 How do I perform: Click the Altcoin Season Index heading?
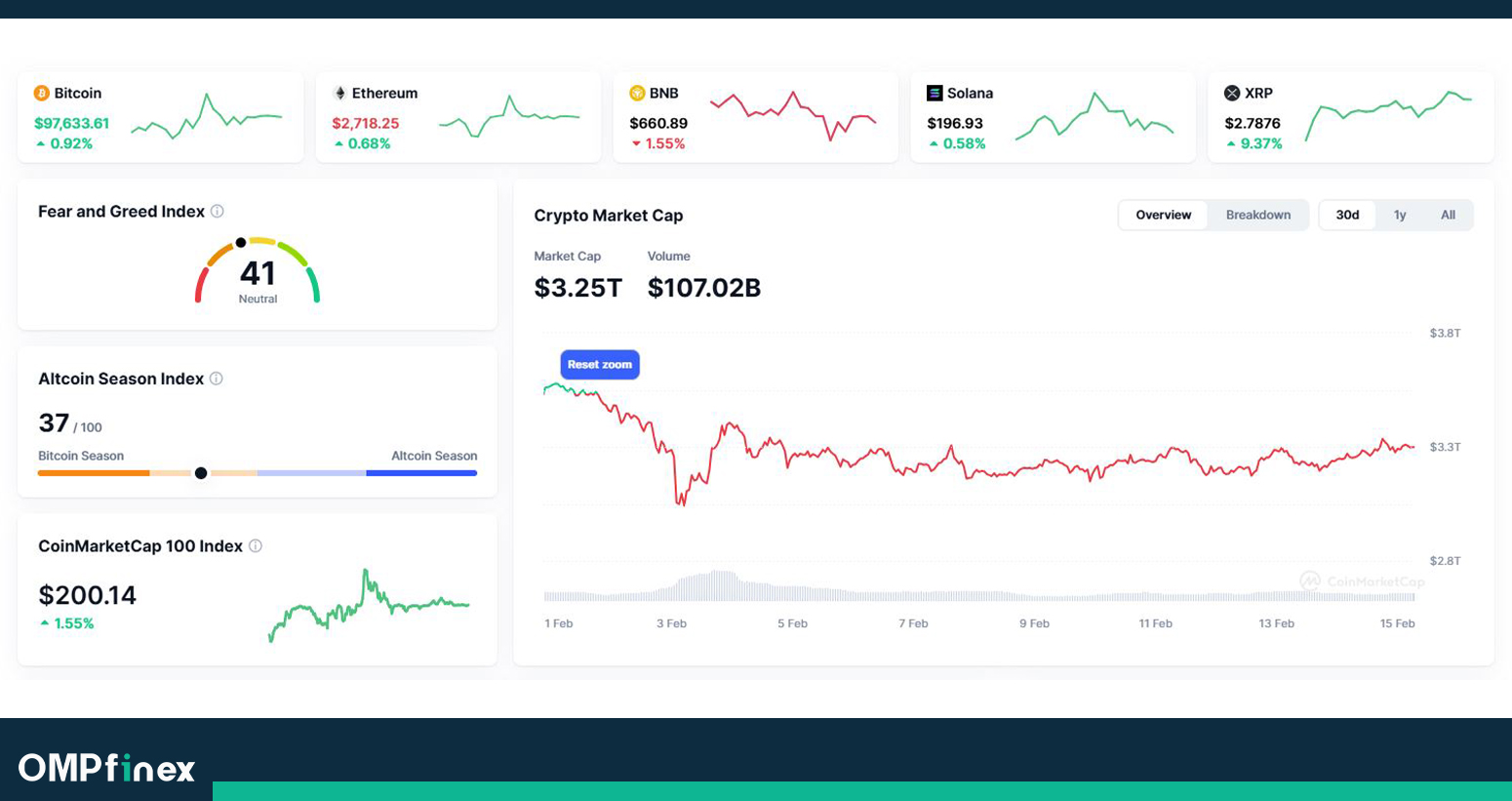pos(121,379)
